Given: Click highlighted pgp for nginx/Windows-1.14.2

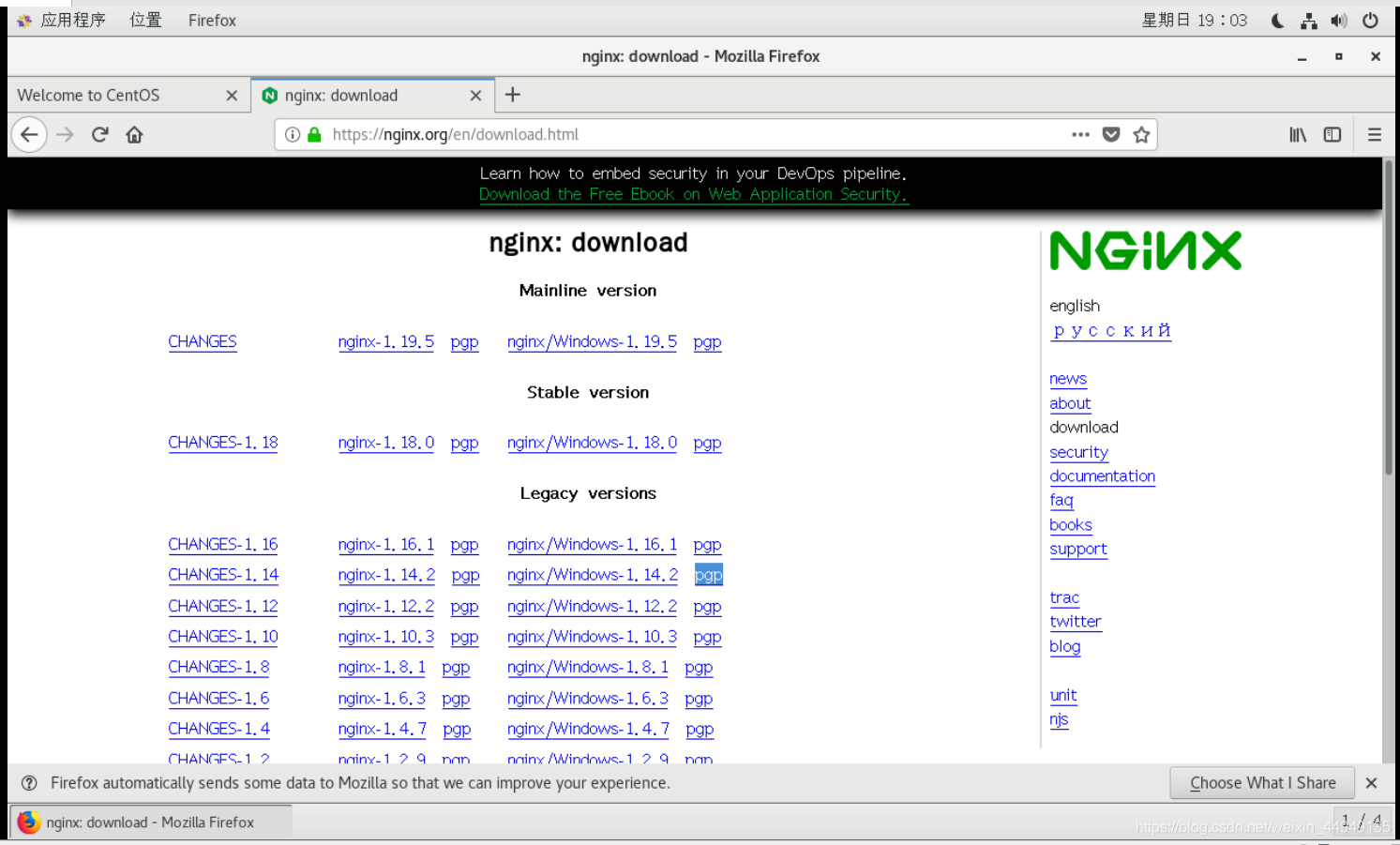Looking at the screenshot, I should pos(709,575).
